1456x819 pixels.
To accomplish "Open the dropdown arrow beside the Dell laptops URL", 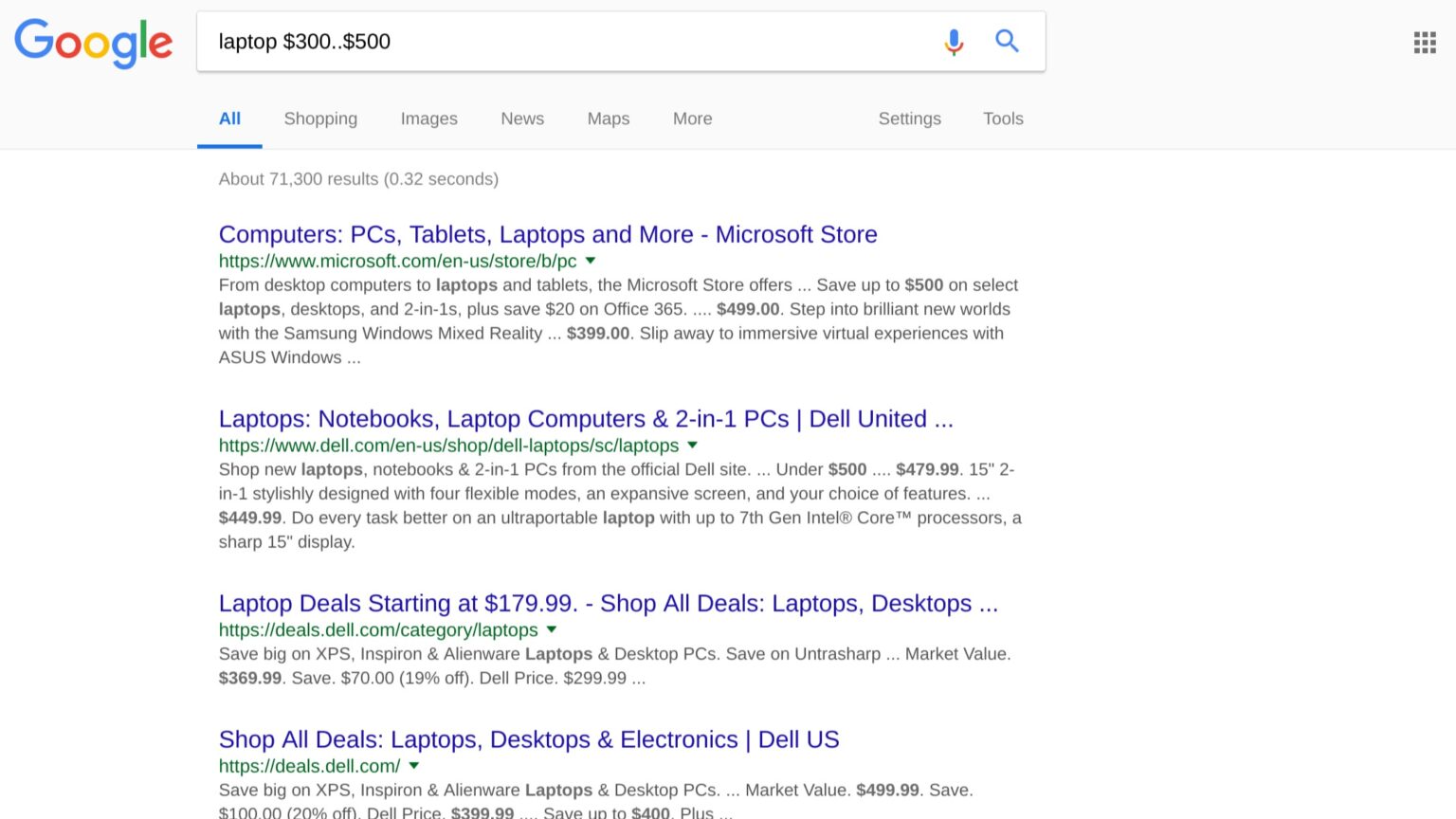I will pyautogui.click(x=692, y=445).
